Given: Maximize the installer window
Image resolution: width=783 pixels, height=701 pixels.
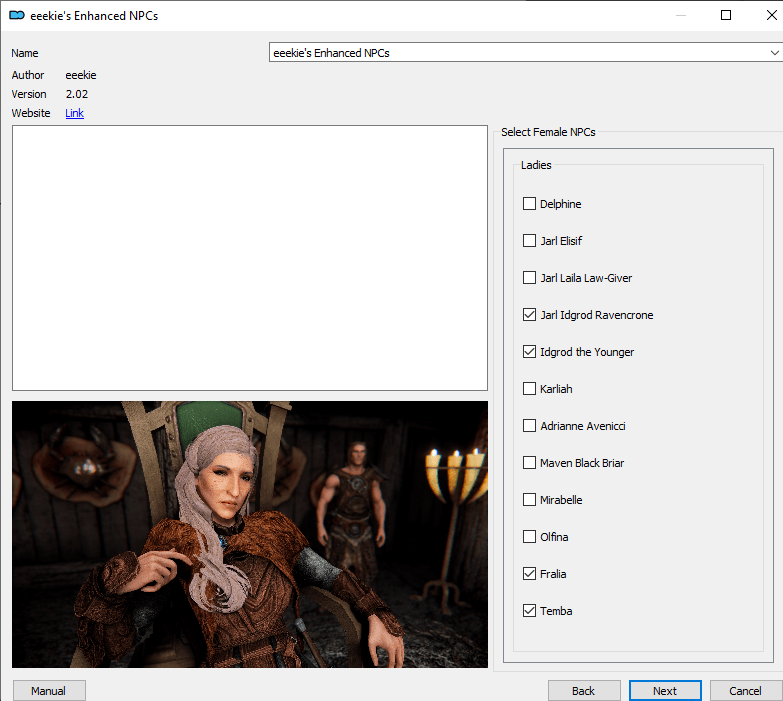Looking at the screenshot, I should click(726, 15).
